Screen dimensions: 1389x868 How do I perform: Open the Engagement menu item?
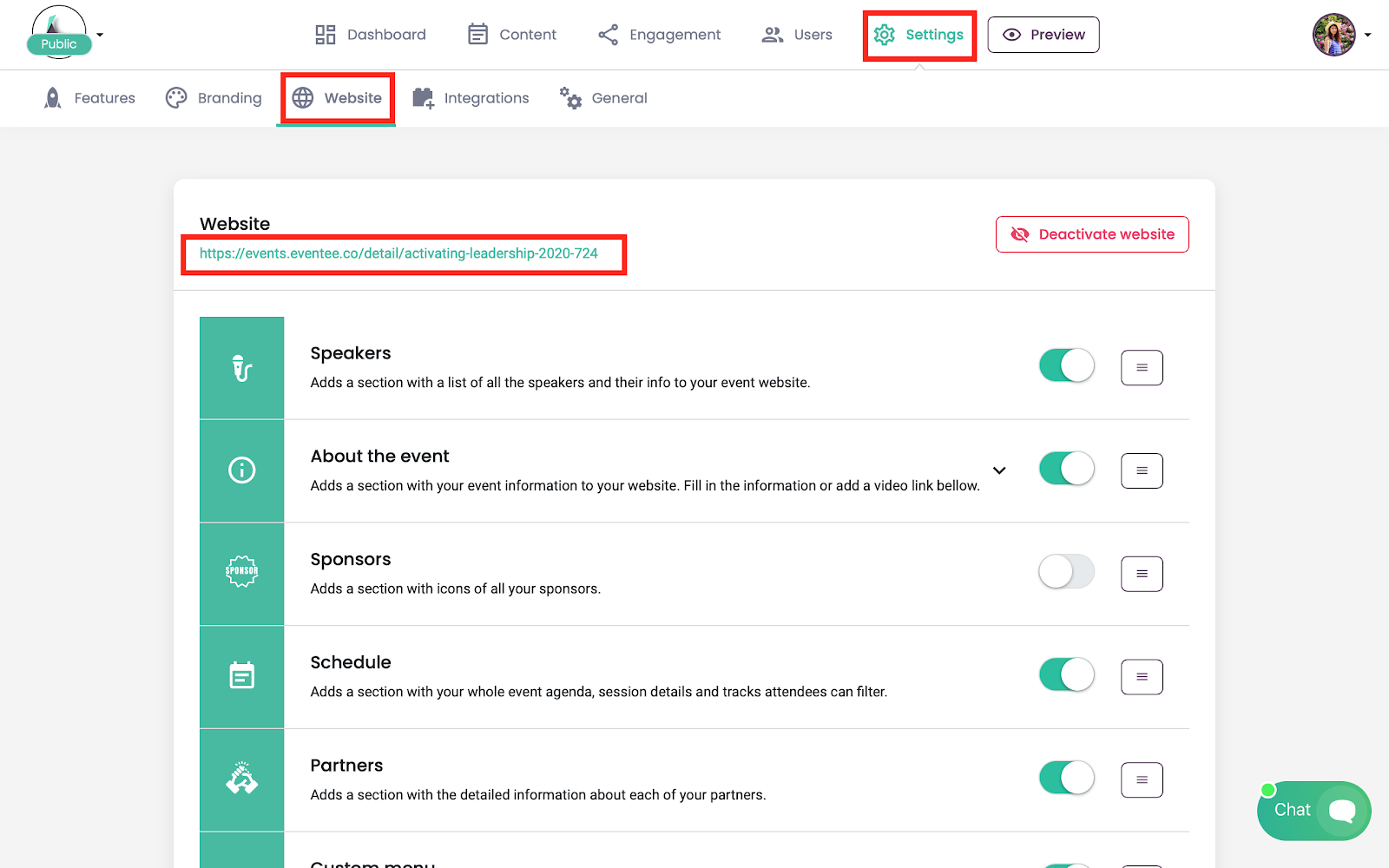659,35
